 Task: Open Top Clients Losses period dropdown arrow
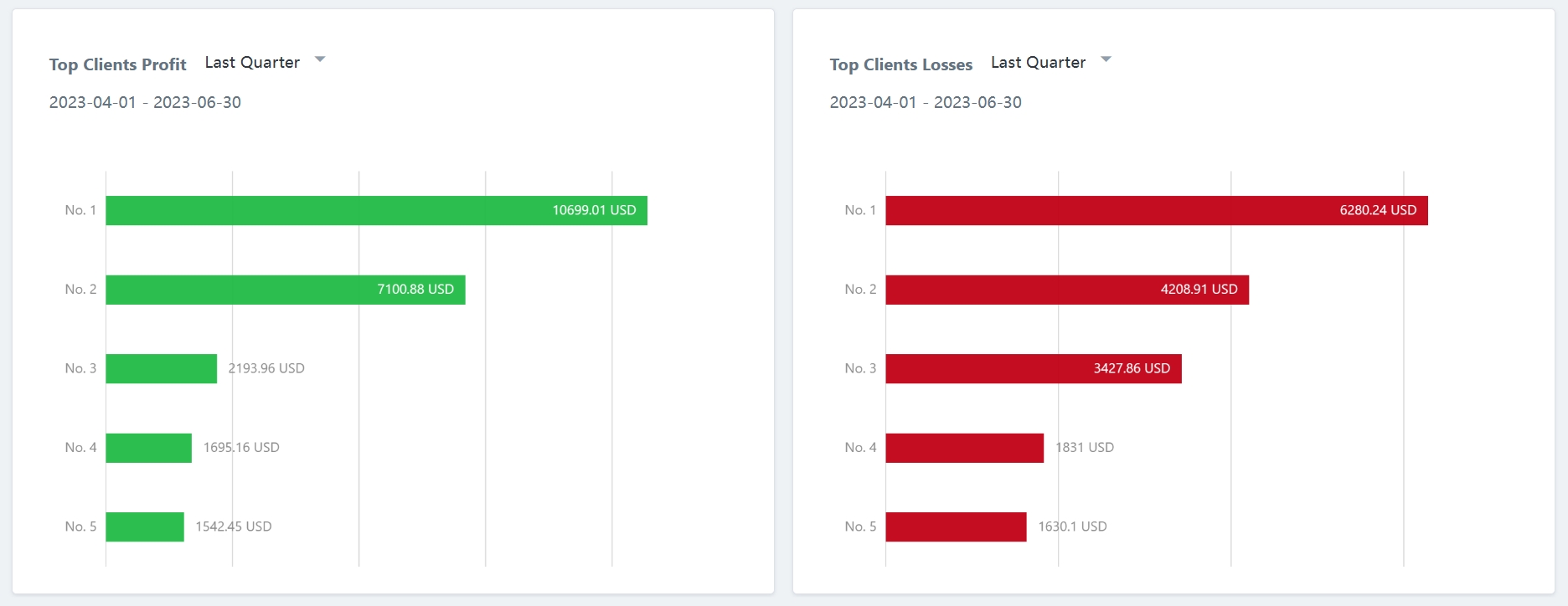[1106, 59]
